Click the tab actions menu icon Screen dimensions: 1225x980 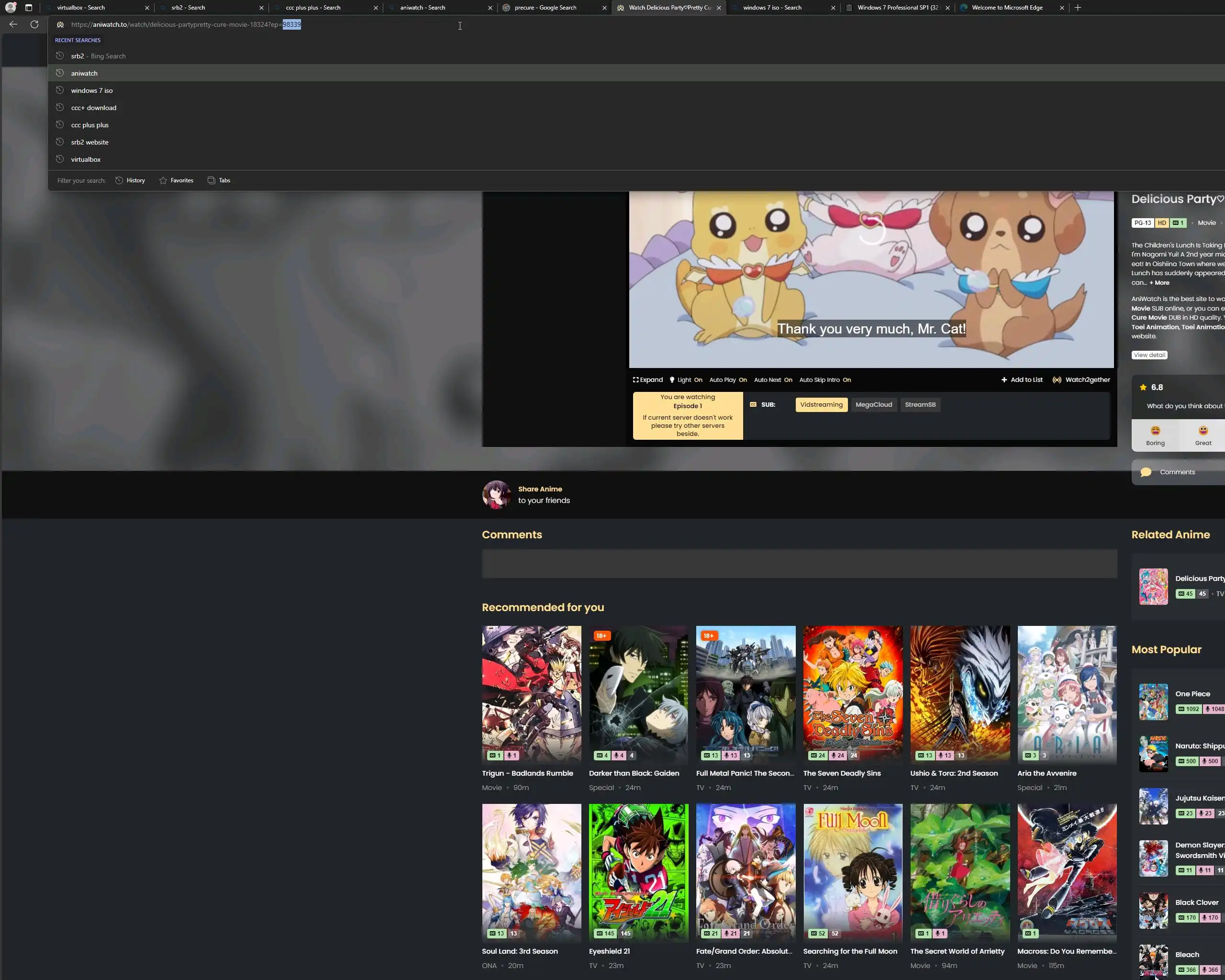coord(28,7)
